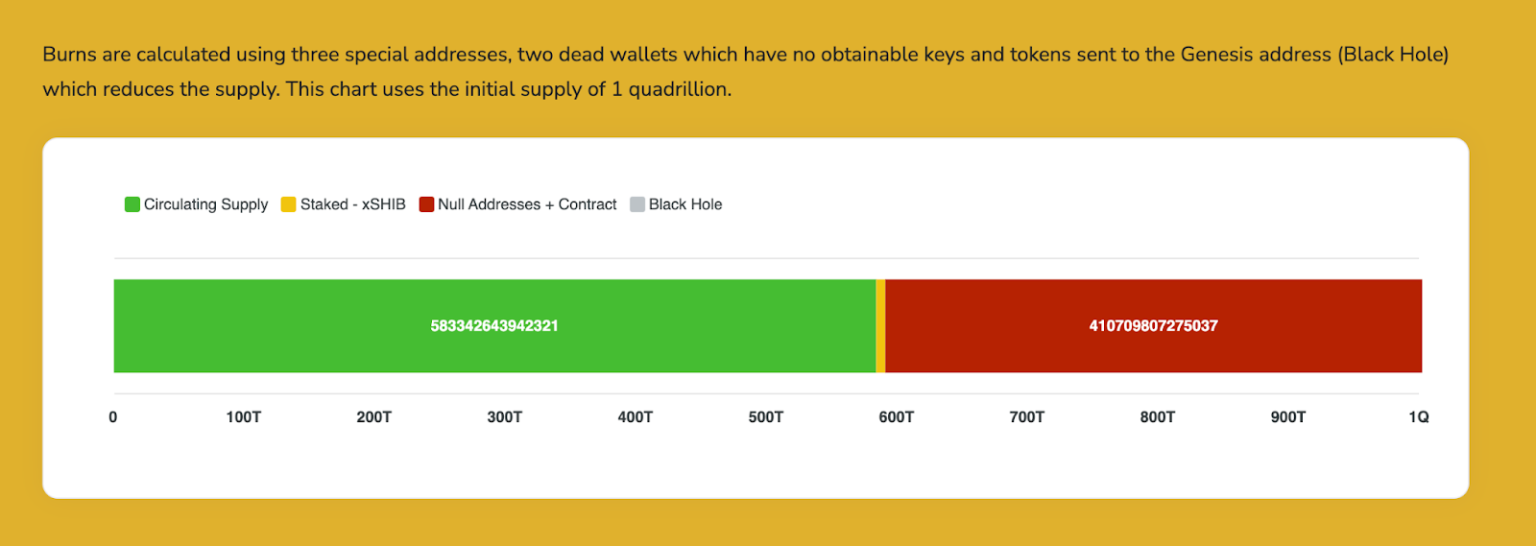The height and width of the screenshot is (546, 1536).
Task: Toggle the Black Hole legend label
Action: pos(685,205)
